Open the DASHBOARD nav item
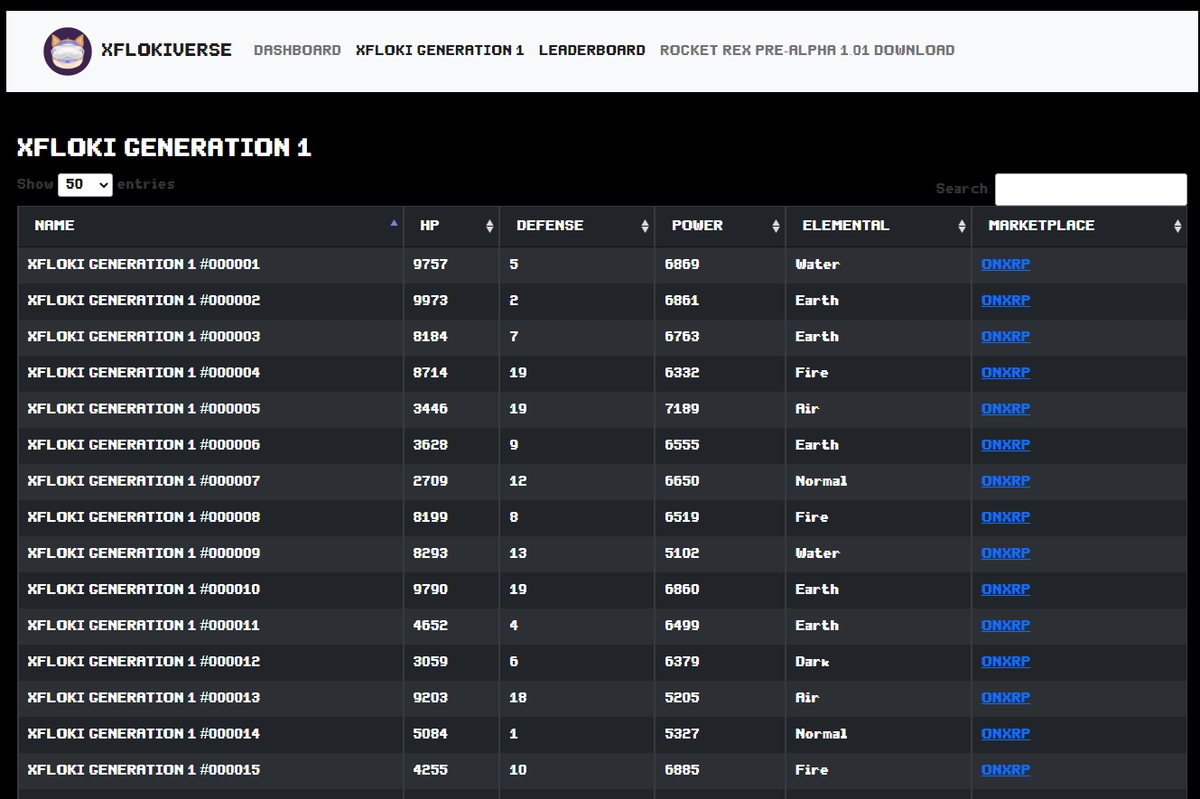Screen dimensions: 1200x799 tap(297, 50)
